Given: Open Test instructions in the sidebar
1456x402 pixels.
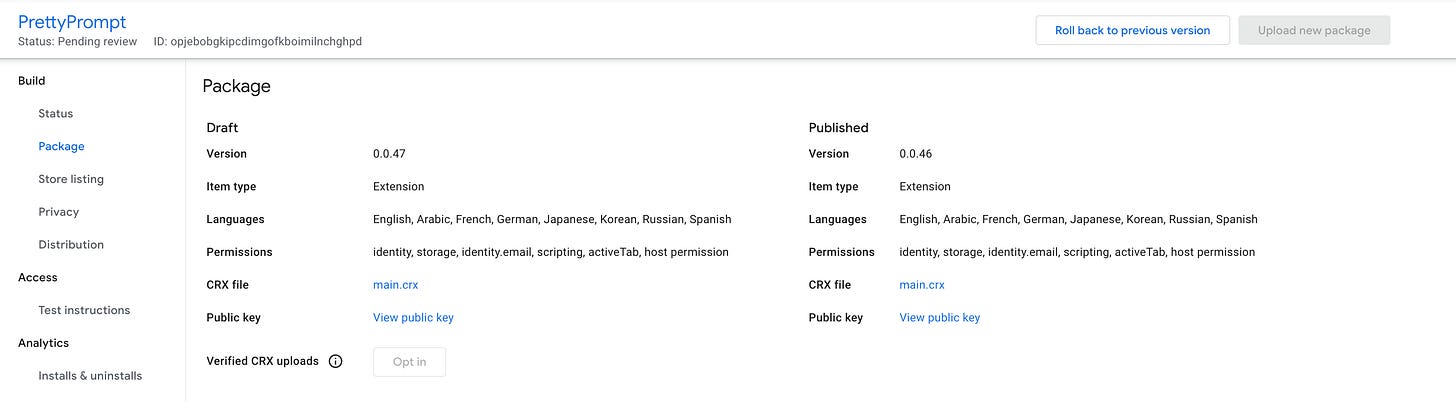Looking at the screenshot, I should click(x=84, y=310).
